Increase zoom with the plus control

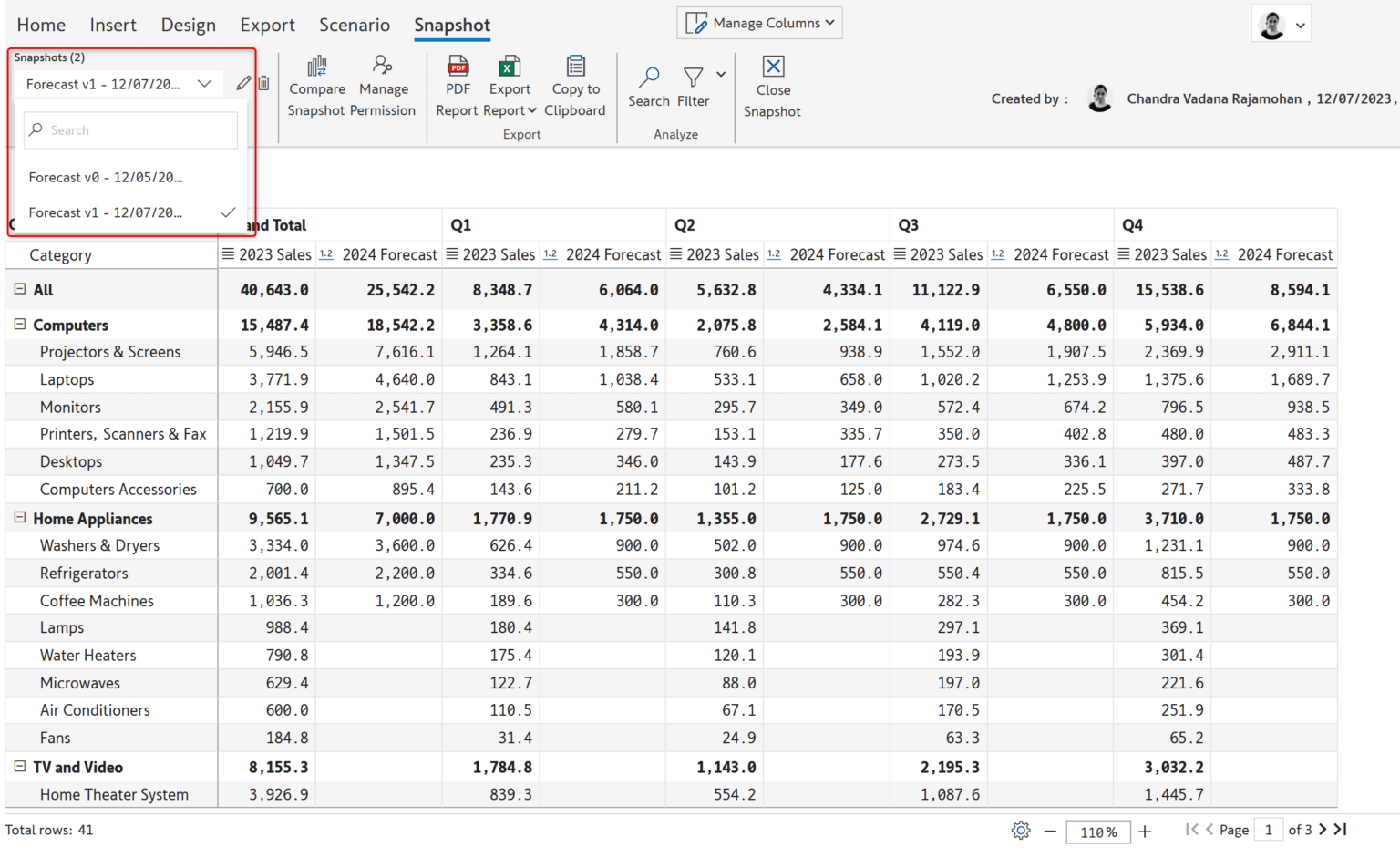point(1144,831)
